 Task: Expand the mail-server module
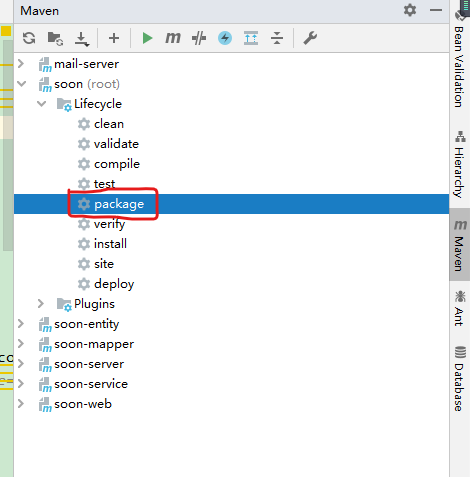tap(21, 64)
